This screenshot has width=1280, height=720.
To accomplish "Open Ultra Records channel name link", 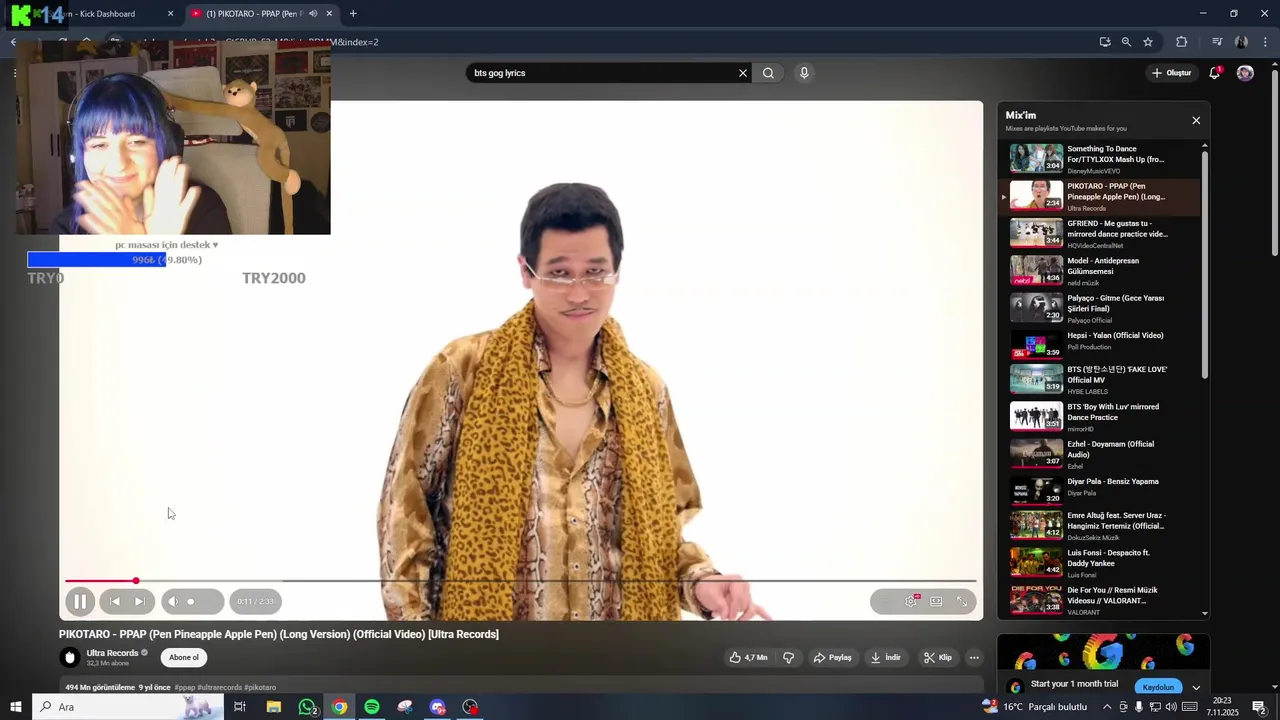I will (x=112, y=653).
